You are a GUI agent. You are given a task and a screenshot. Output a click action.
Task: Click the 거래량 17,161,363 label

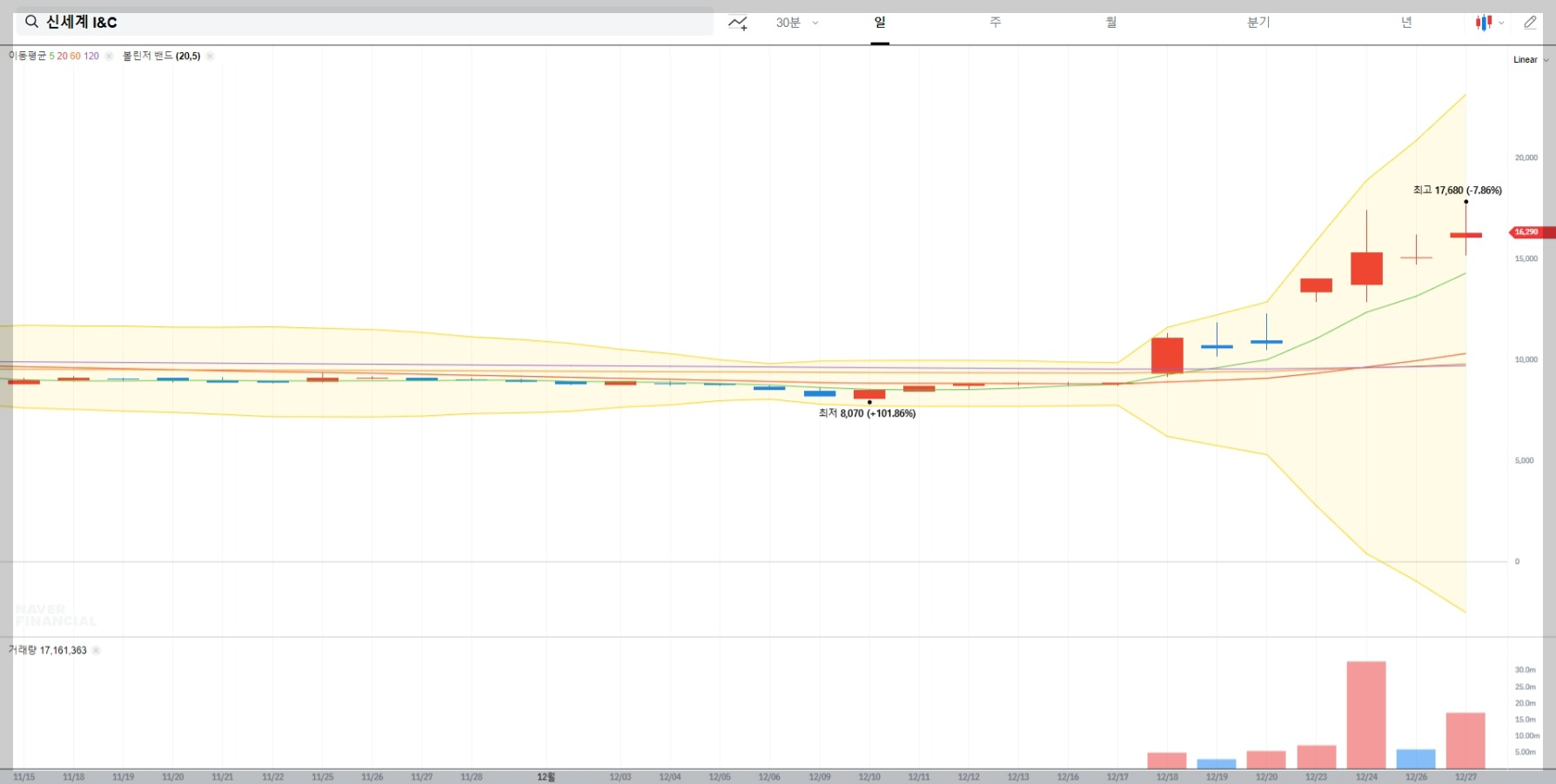48,650
